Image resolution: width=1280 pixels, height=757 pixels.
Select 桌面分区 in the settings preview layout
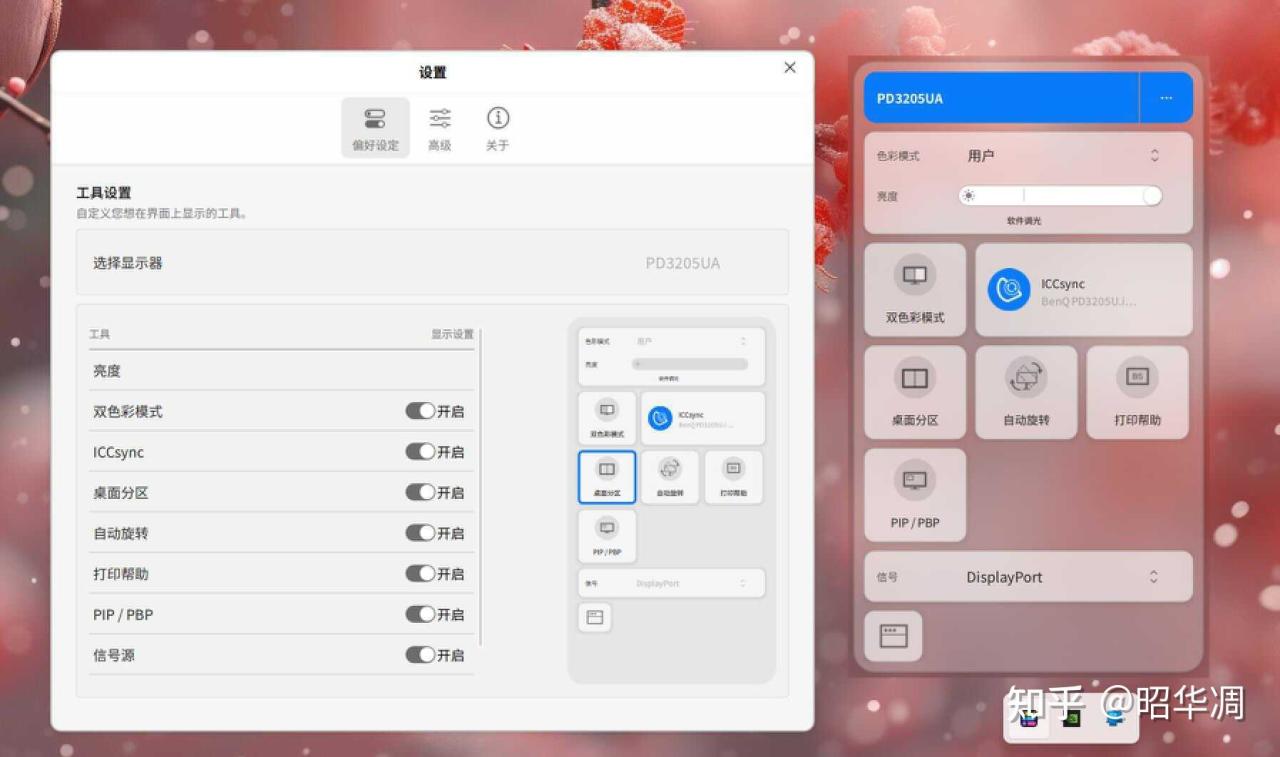click(x=607, y=476)
